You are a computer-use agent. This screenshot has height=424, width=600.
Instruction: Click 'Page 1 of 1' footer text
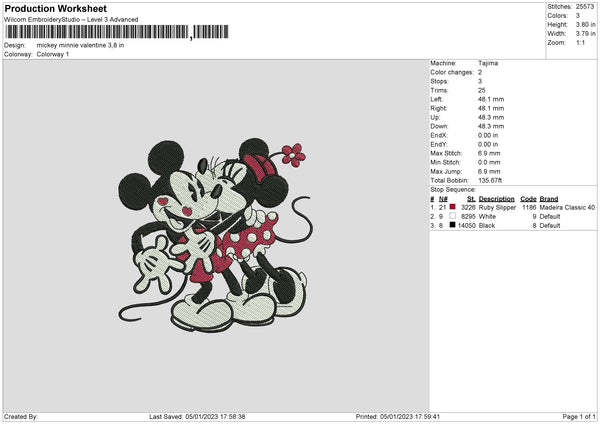tap(579, 417)
